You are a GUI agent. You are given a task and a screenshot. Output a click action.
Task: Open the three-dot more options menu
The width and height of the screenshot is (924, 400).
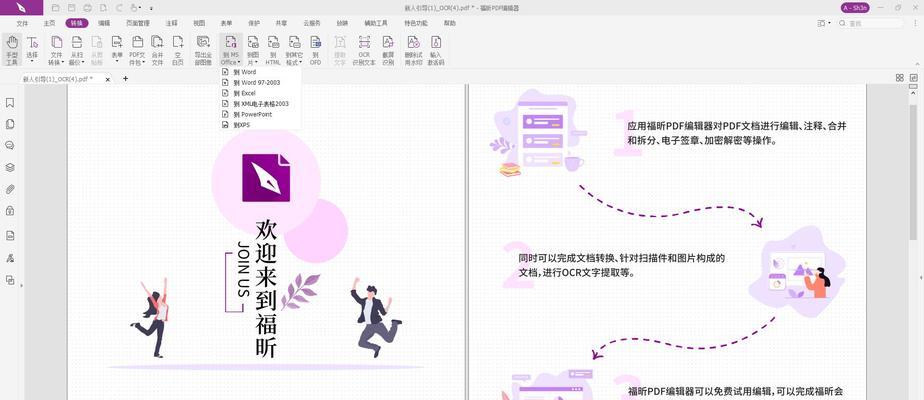pyautogui.click(x=915, y=23)
